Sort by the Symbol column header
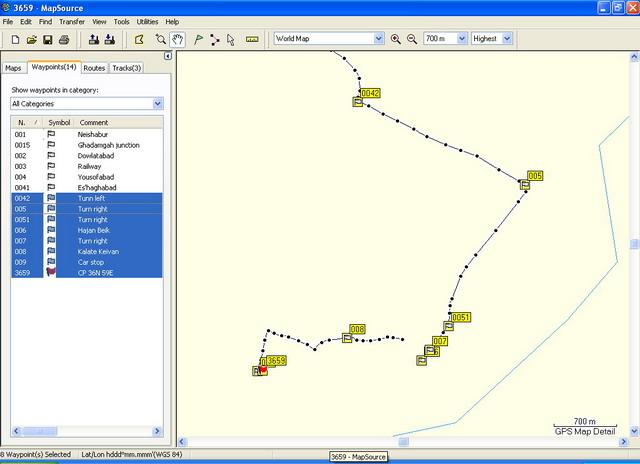The image size is (640, 464). pyautogui.click(x=59, y=122)
